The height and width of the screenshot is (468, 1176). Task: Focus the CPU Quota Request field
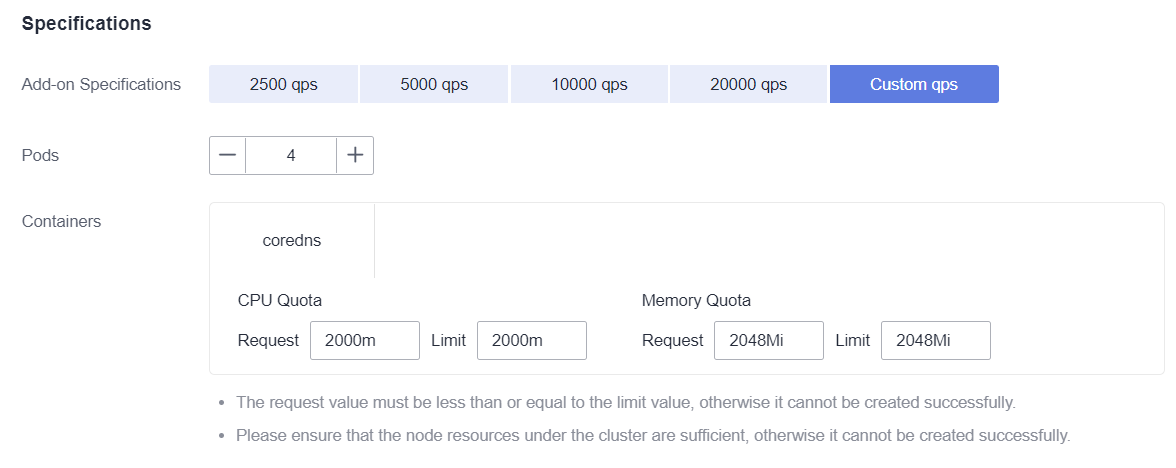point(364,340)
